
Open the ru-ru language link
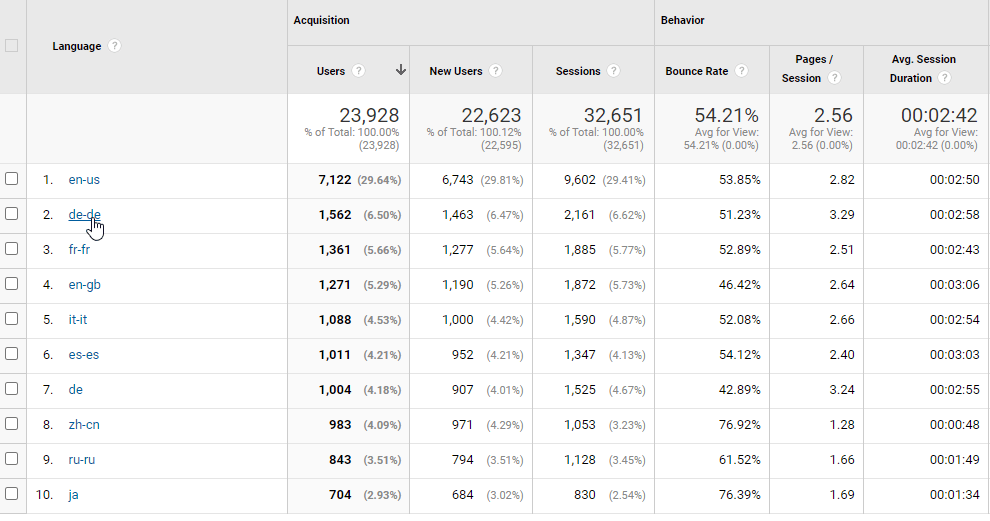81,460
